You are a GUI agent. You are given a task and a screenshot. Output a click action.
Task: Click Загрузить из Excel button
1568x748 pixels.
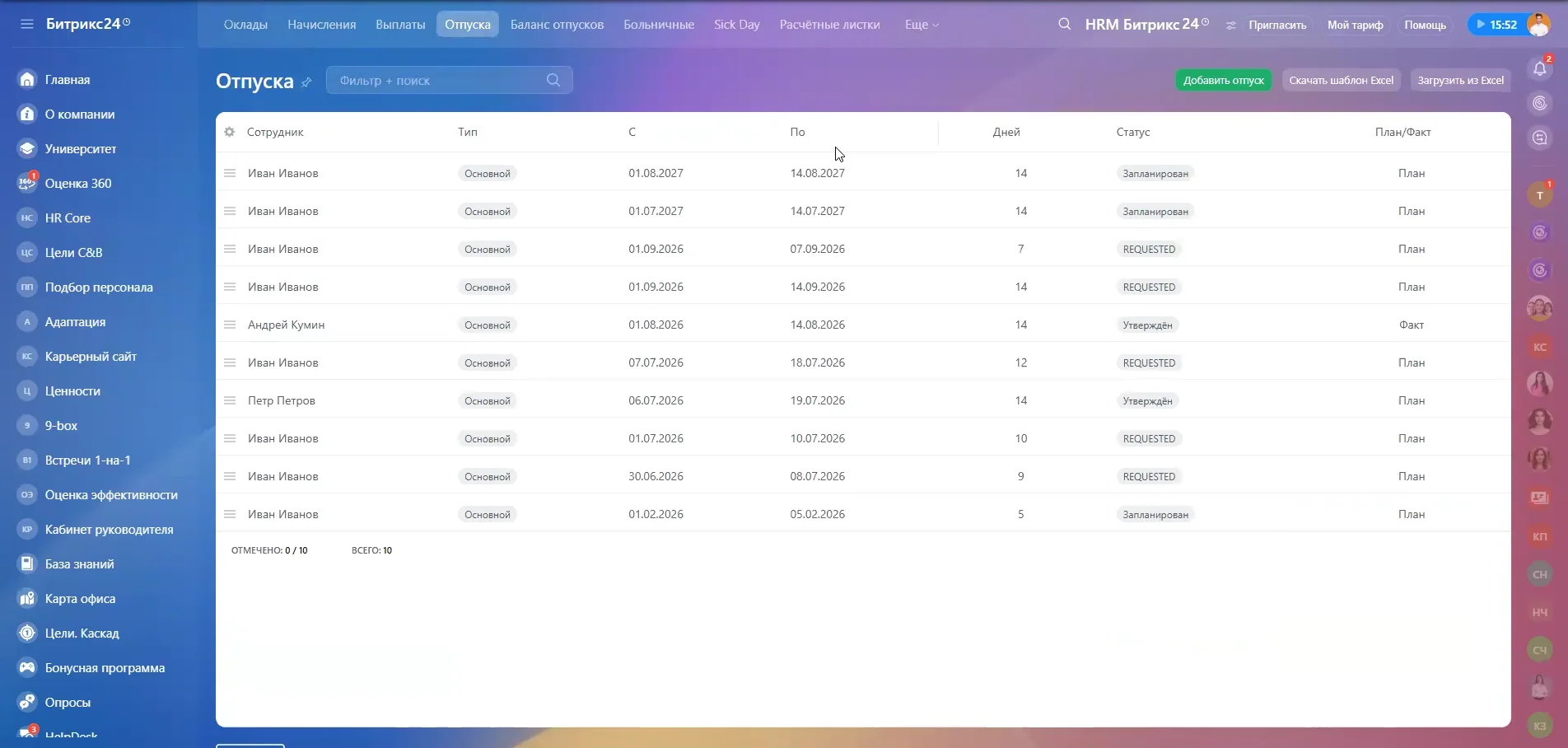coord(1461,80)
